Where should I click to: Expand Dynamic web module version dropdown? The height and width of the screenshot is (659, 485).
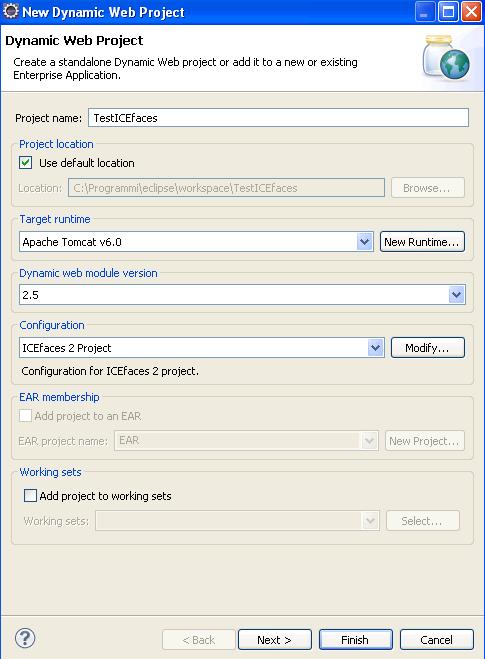pos(456,295)
